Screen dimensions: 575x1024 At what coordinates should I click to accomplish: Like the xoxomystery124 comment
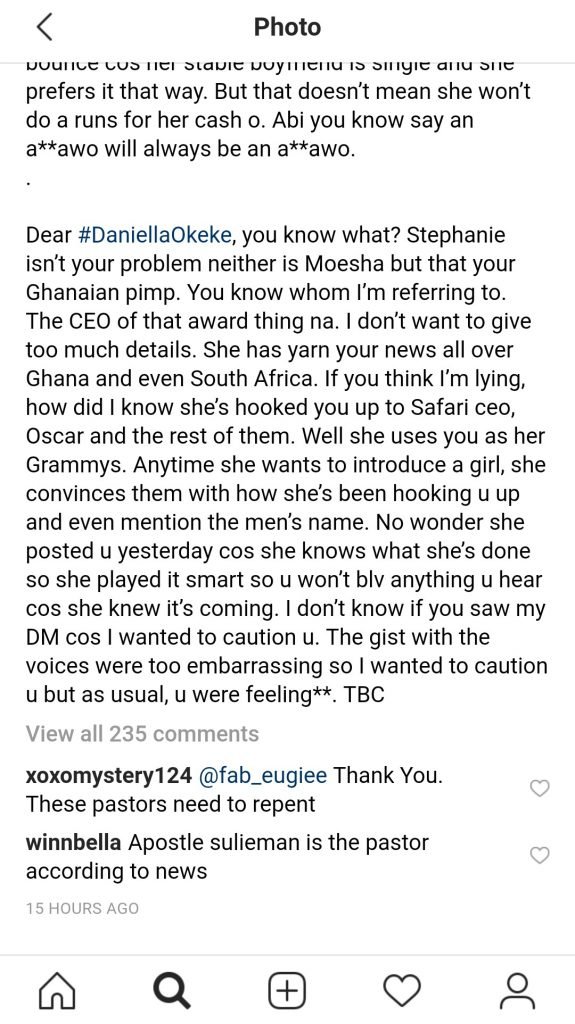(x=539, y=788)
